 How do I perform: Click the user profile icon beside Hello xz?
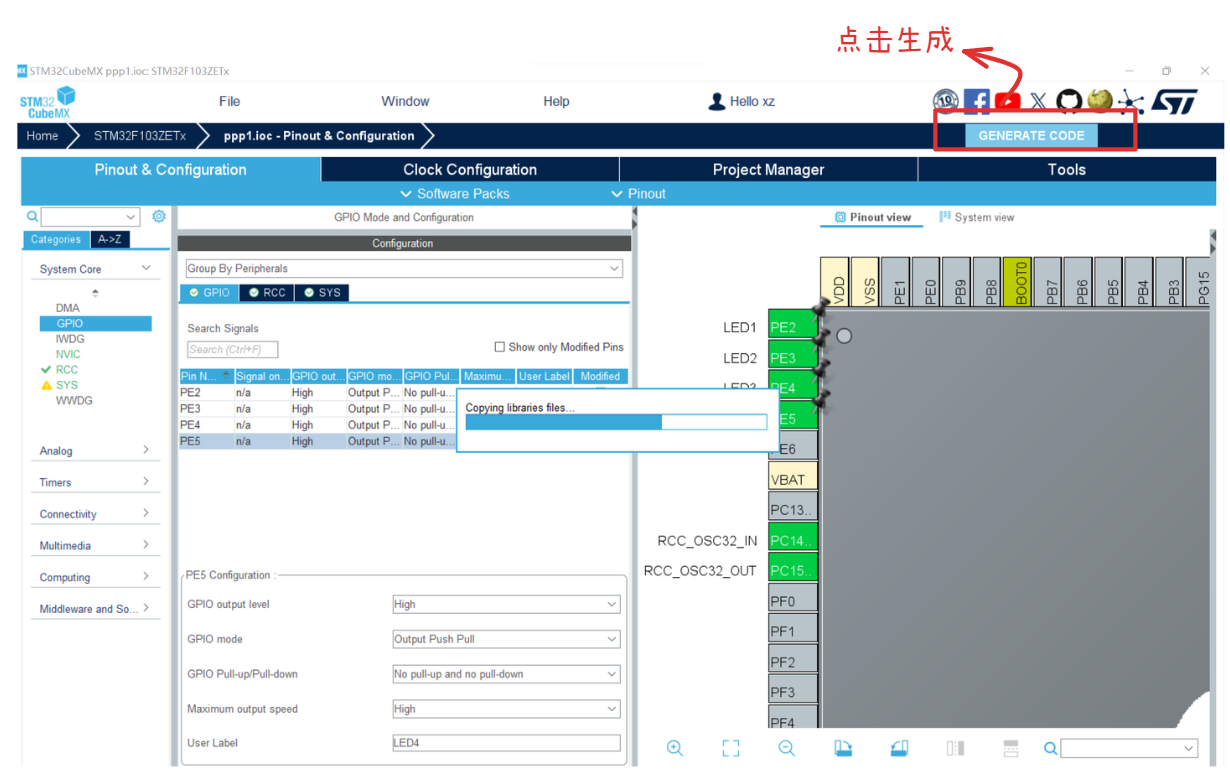pyautogui.click(x=717, y=101)
